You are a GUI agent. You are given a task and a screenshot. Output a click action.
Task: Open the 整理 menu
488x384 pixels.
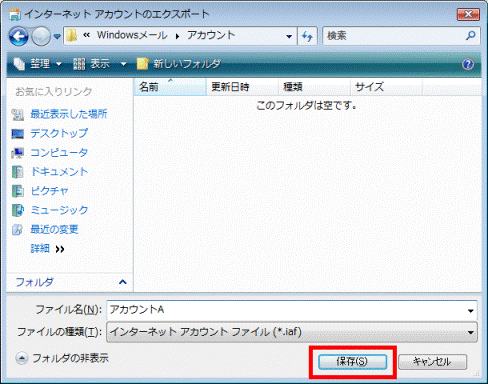(38, 64)
